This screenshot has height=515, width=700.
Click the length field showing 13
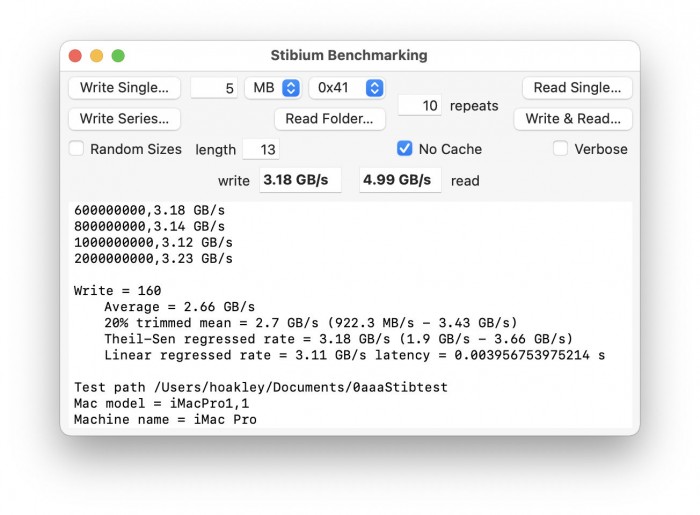261,149
